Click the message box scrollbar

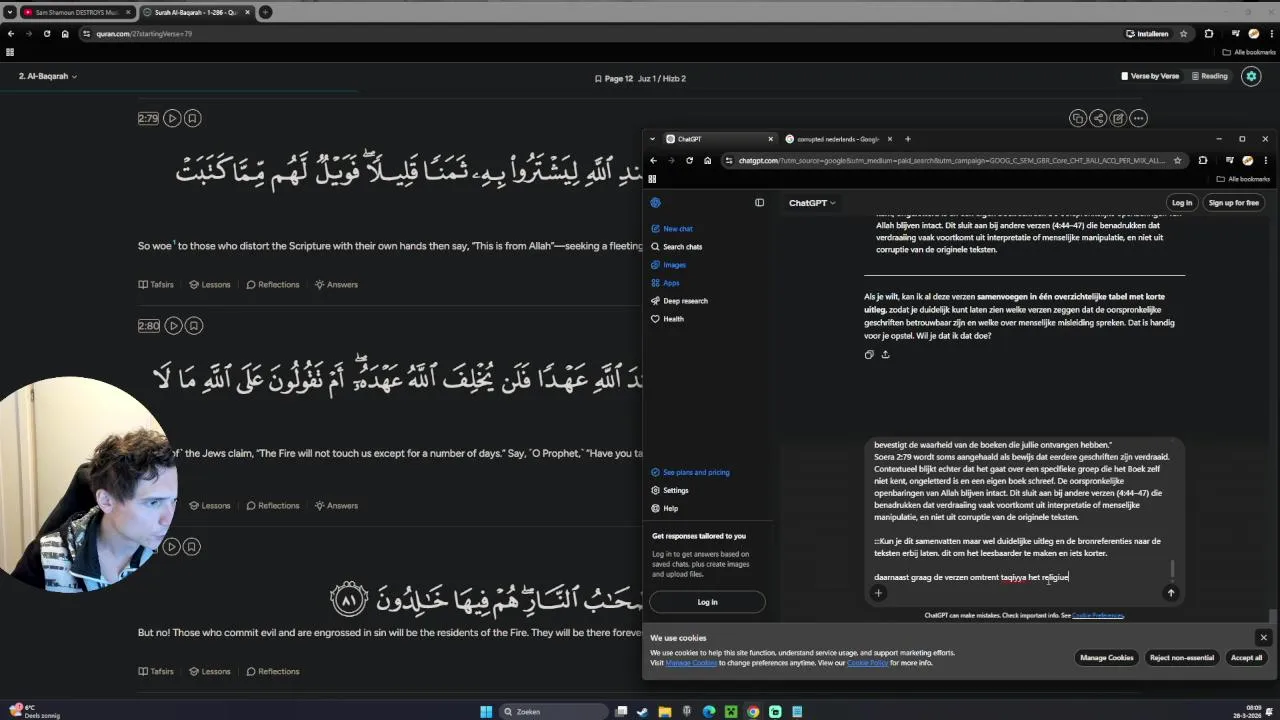tap(1172, 569)
